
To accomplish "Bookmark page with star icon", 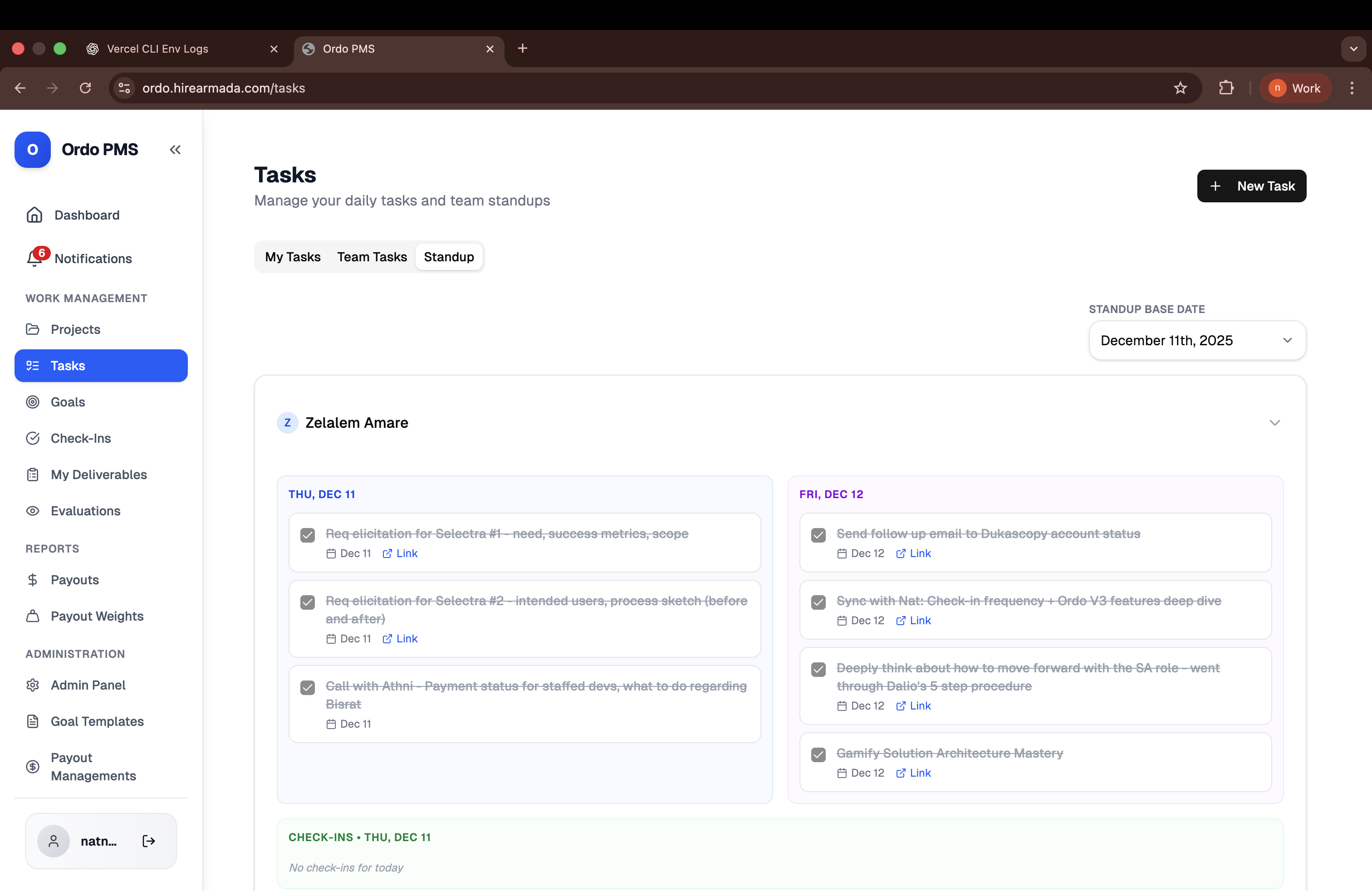I will pyautogui.click(x=1180, y=88).
